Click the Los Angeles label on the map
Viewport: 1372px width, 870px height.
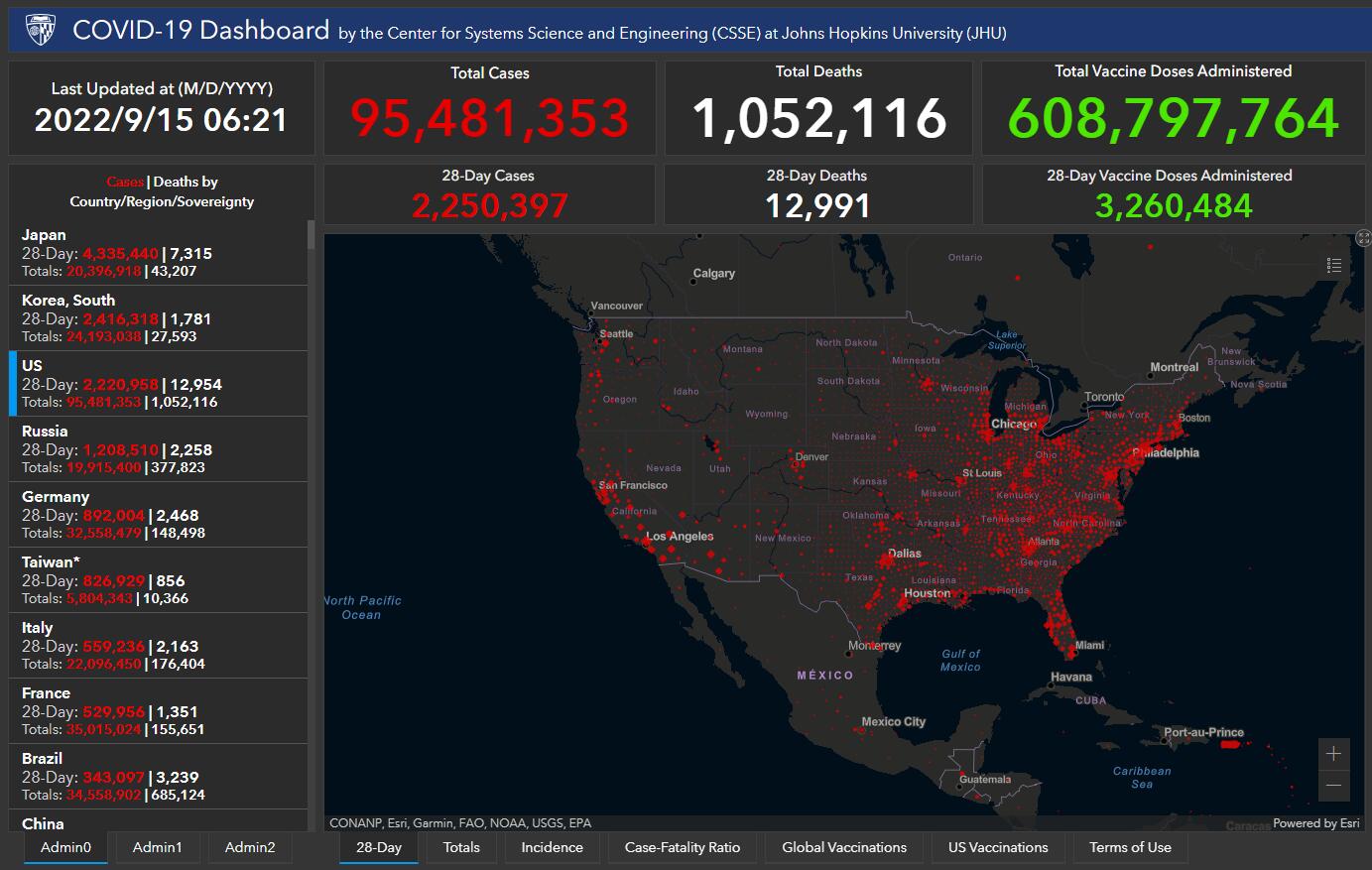click(680, 537)
